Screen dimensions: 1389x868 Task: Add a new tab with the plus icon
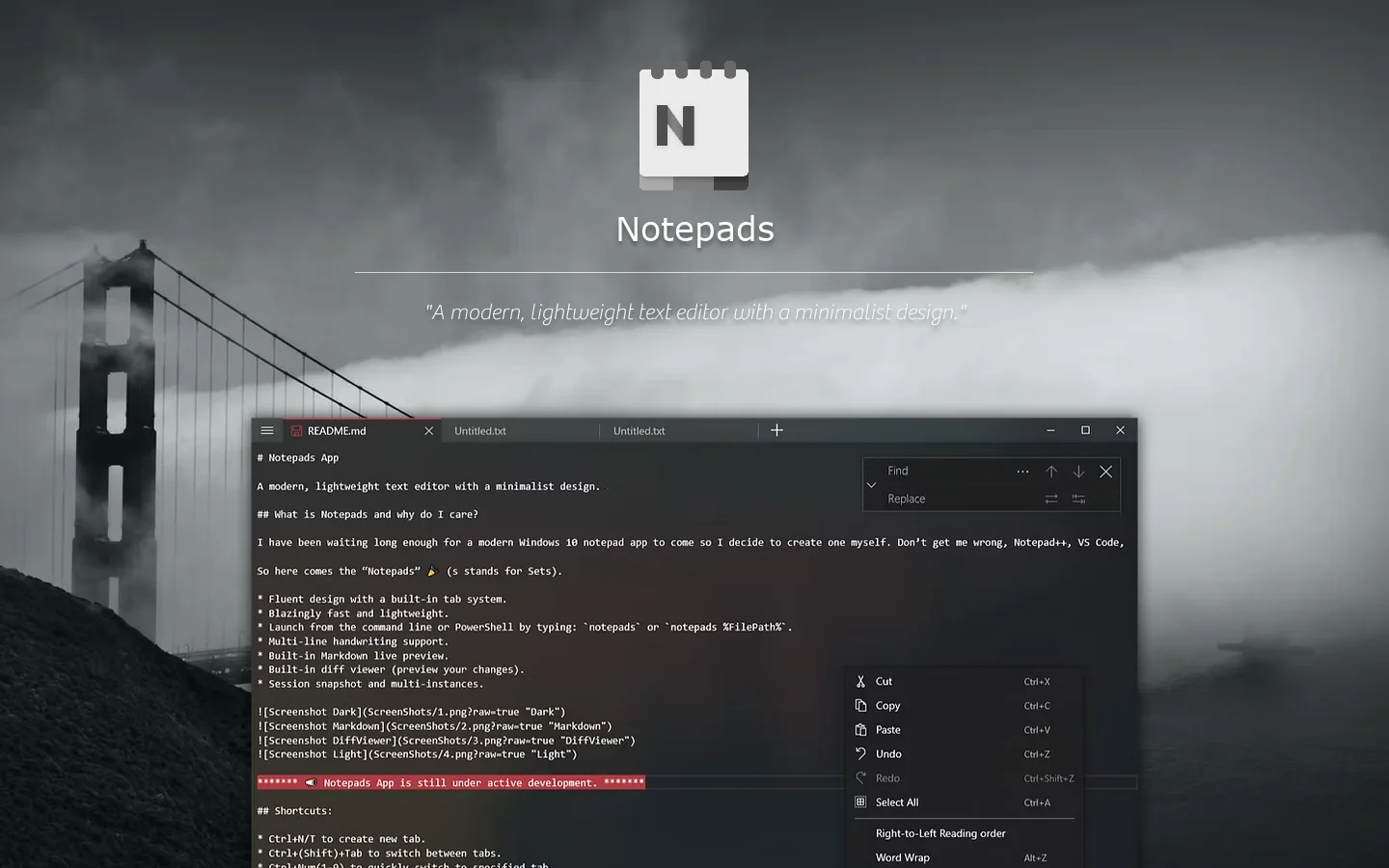[x=776, y=430]
